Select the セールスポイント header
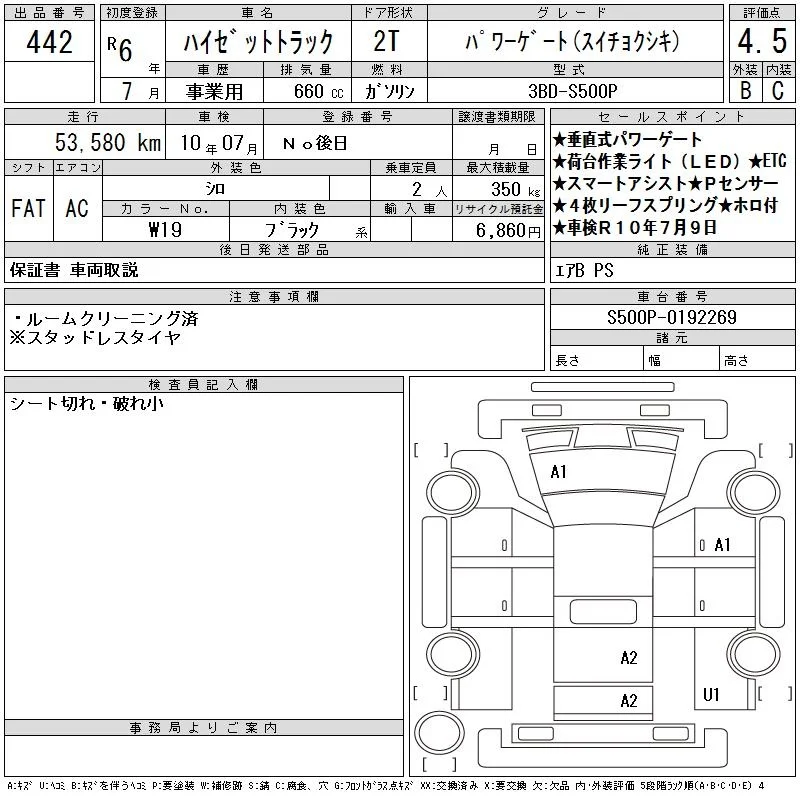Viewport: 800px width, 800px height. click(x=672, y=117)
